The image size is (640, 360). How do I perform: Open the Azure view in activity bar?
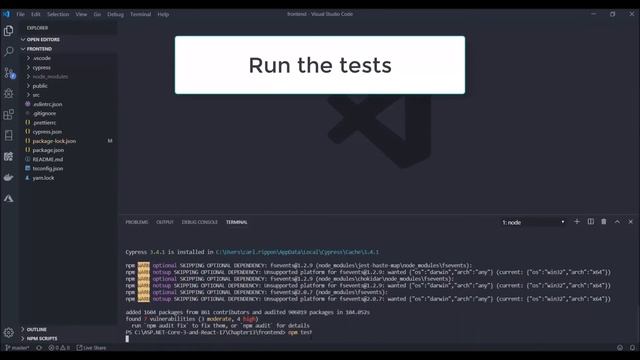(9, 199)
